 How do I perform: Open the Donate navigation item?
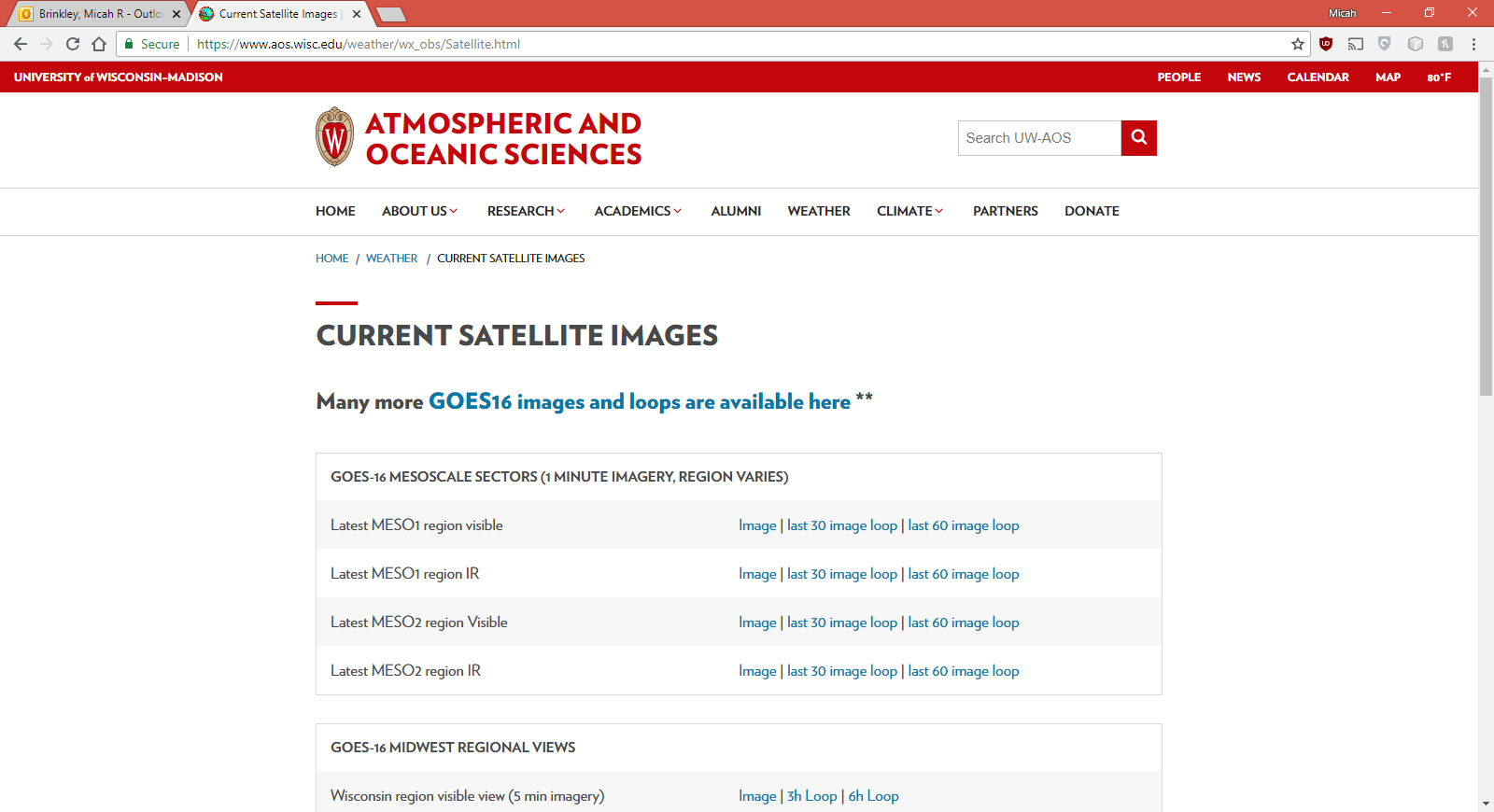coord(1092,211)
